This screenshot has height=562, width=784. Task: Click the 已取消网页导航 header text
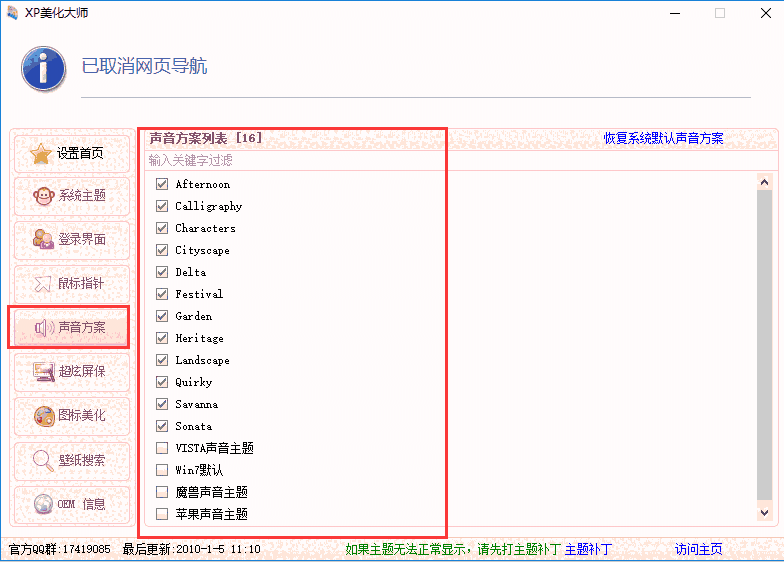point(144,66)
